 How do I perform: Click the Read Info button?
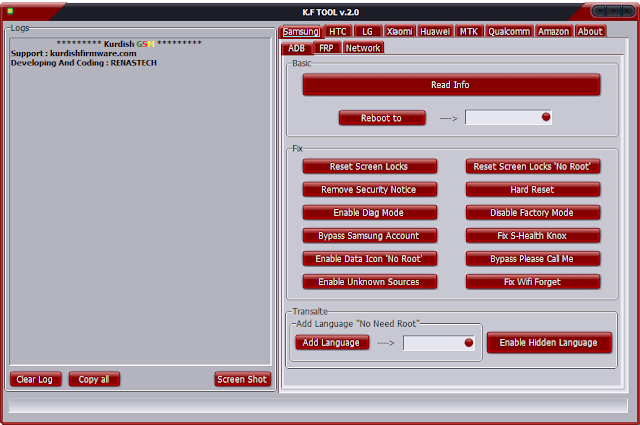pyautogui.click(x=451, y=85)
